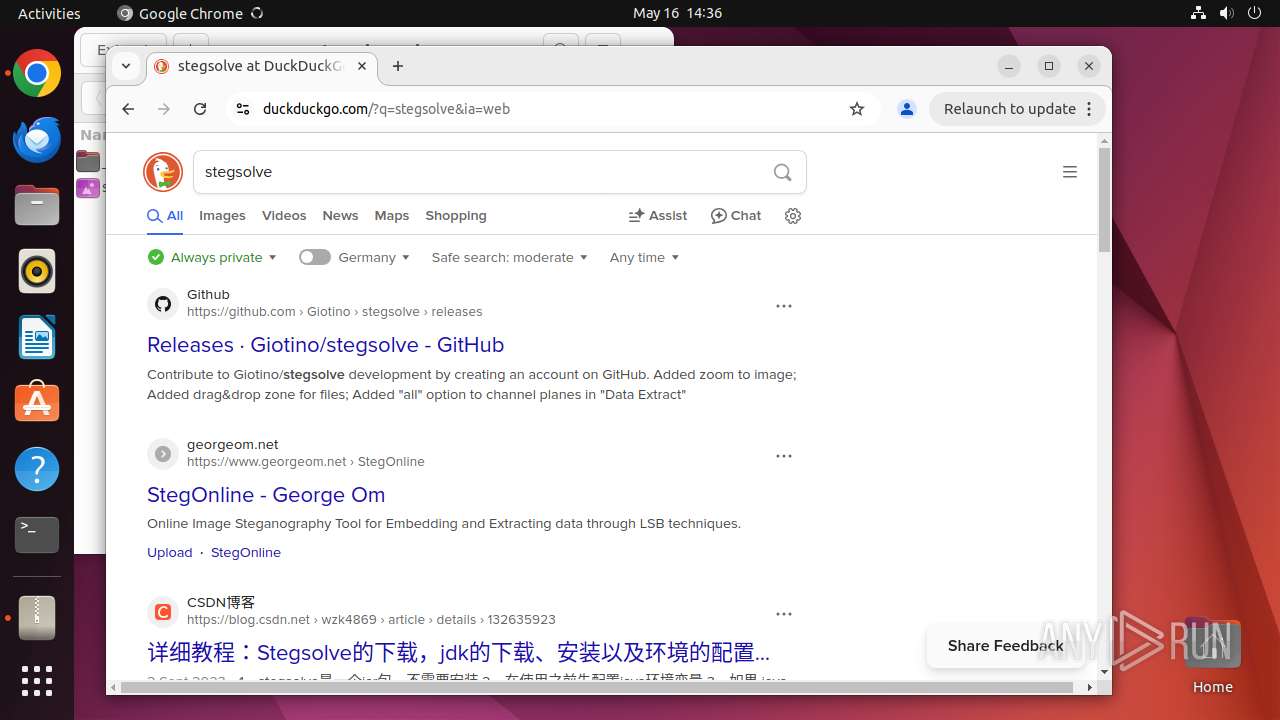Open the tab search dropdown arrow
The image size is (1280, 720).
coord(126,66)
